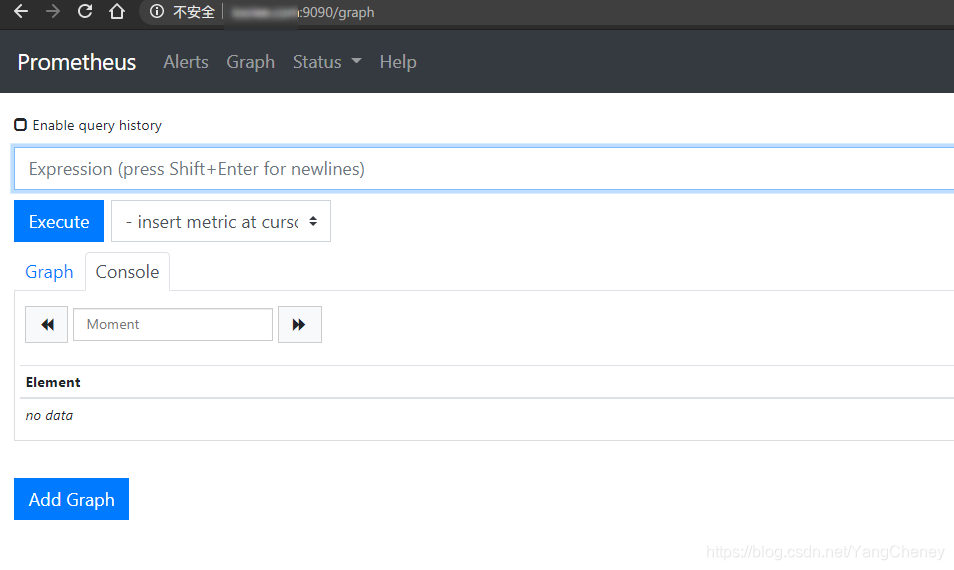
Task: Click the browser forward arrow
Action: pyautogui.click(x=53, y=12)
